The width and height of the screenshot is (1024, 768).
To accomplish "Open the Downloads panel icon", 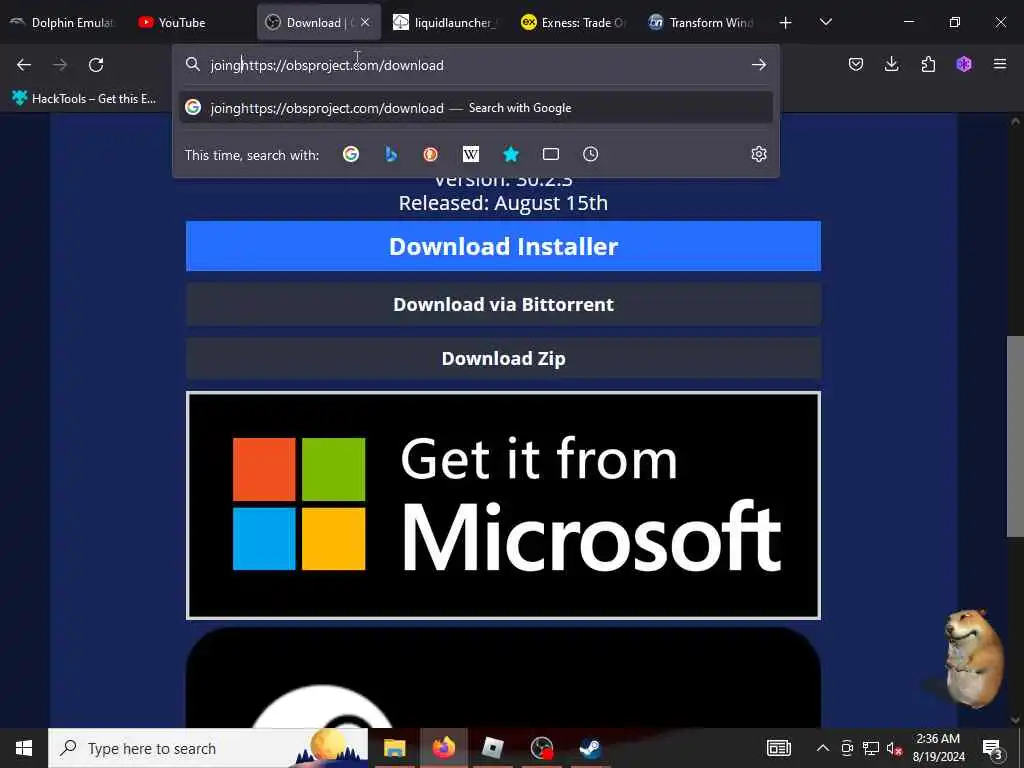I will pyautogui.click(x=891, y=64).
